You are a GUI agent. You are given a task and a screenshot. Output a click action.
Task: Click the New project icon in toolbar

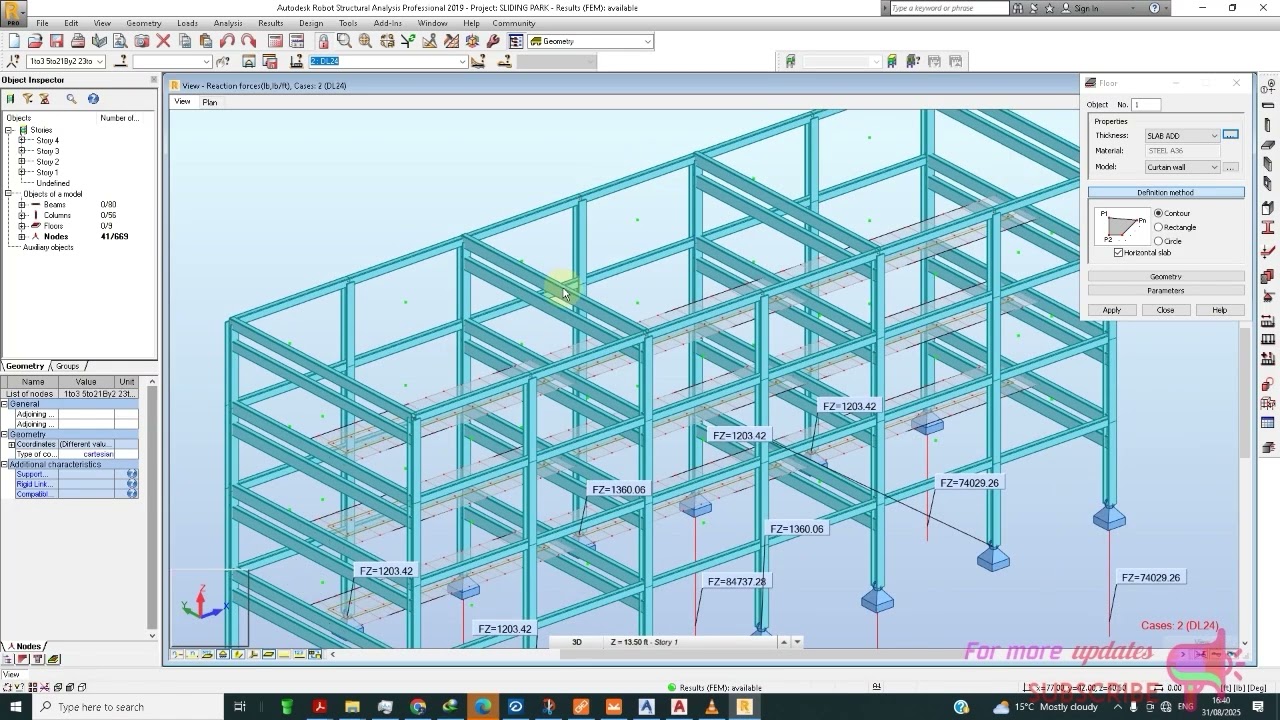[x=14, y=41]
